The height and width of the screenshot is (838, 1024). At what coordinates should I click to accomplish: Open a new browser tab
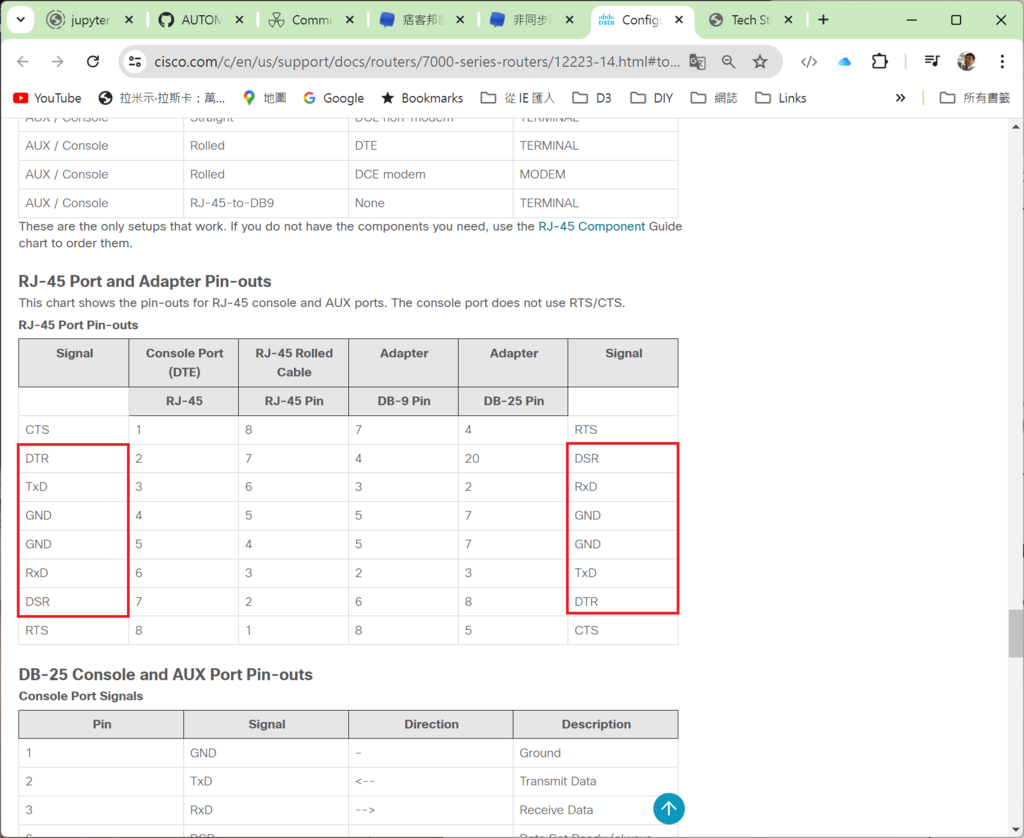pos(824,20)
